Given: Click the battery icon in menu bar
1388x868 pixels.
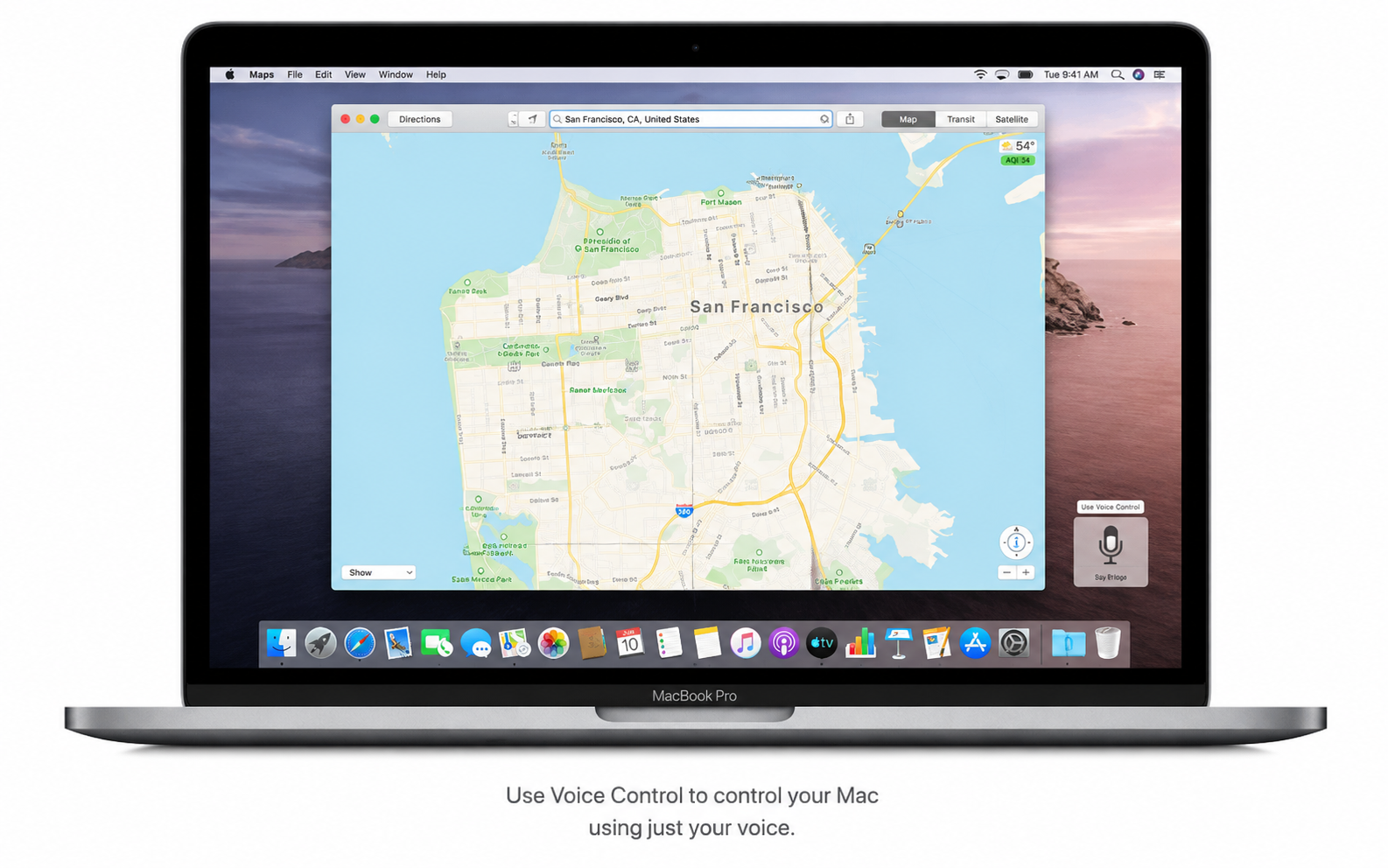Looking at the screenshot, I should point(1026,75).
